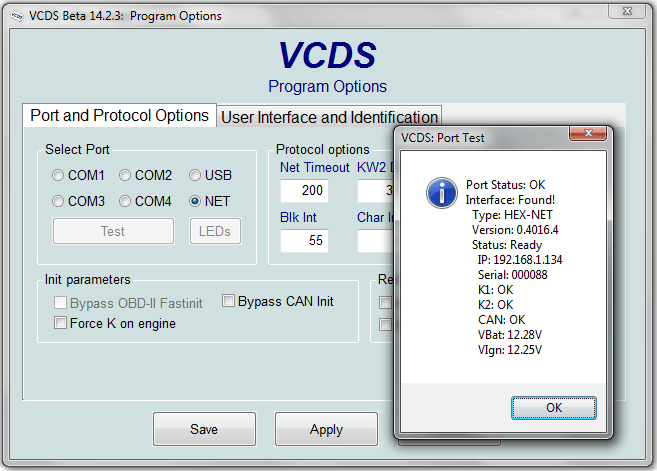
Task: Click the K2: OK line
Action: click(x=495, y=305)
